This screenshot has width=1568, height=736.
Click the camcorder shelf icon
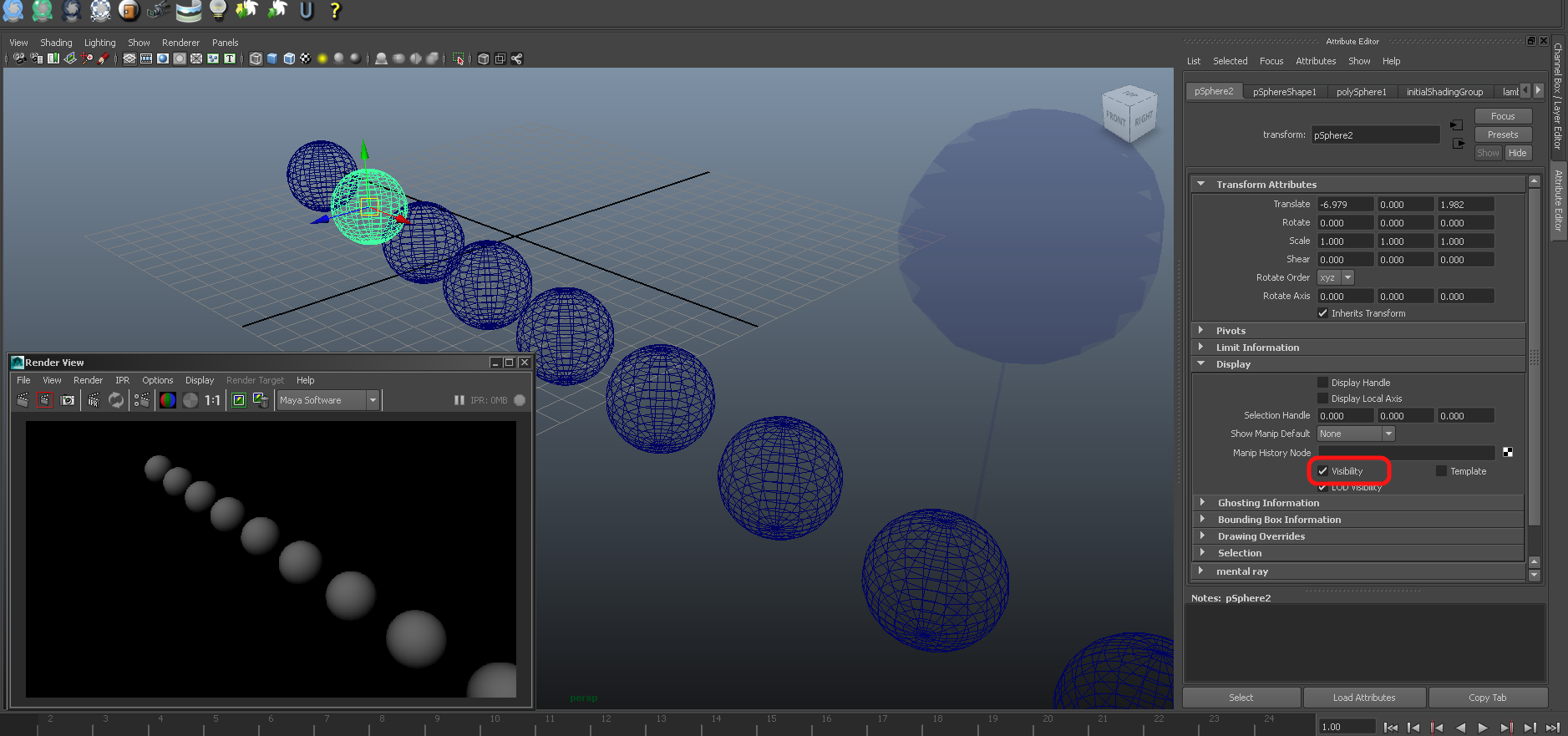158,10
